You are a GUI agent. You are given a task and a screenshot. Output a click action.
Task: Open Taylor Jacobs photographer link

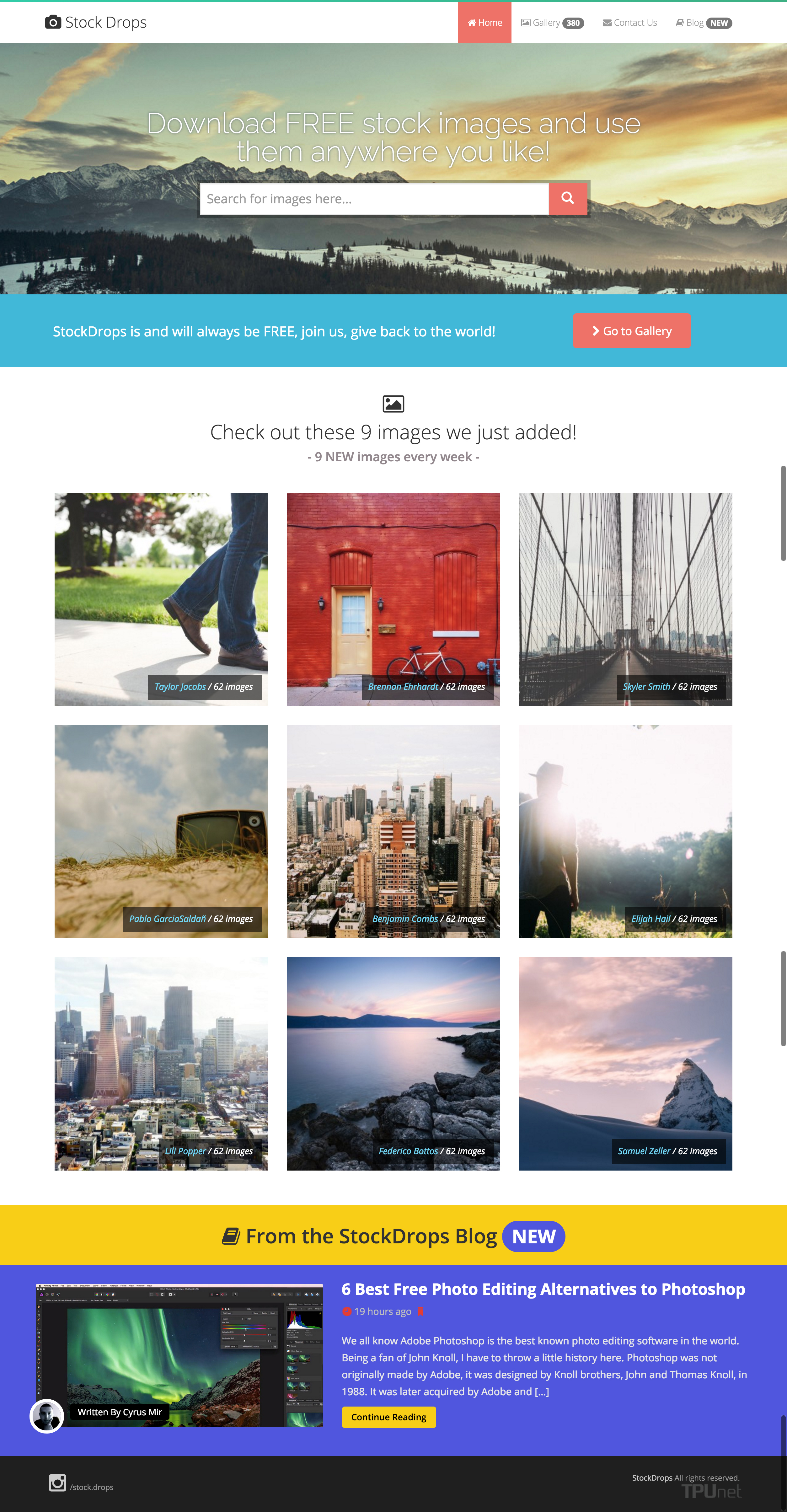[180, 687]
